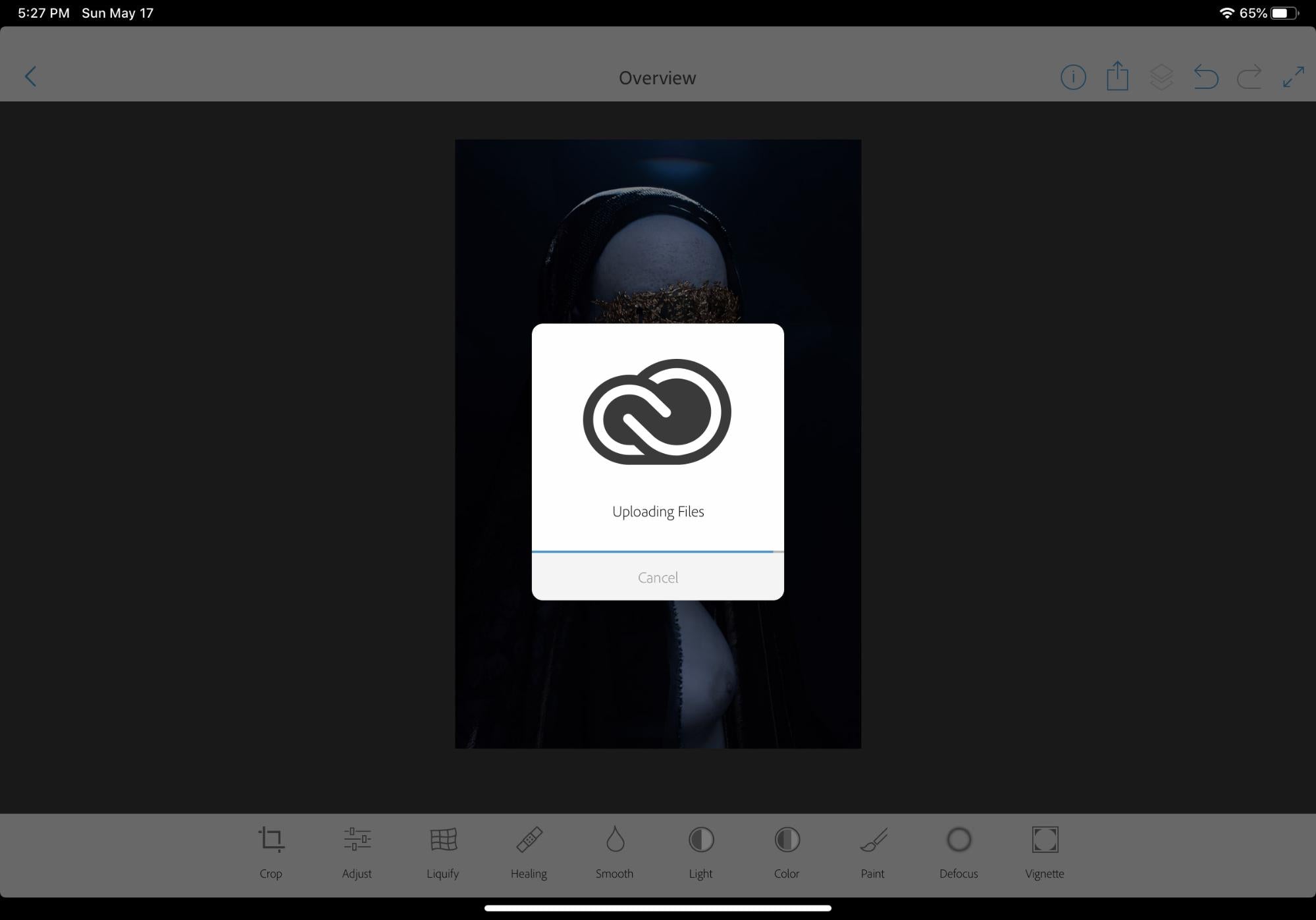This screenshot has height=920, width=1316.
Task: Tap the battery indicator icon
Action: (x=1284, y=13)
